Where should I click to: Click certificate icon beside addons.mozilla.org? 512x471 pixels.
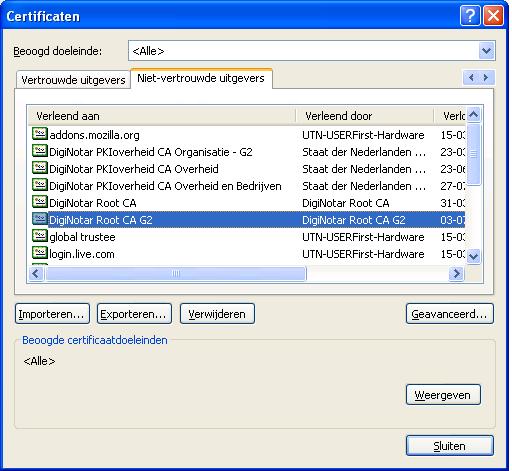coord(40,134)
